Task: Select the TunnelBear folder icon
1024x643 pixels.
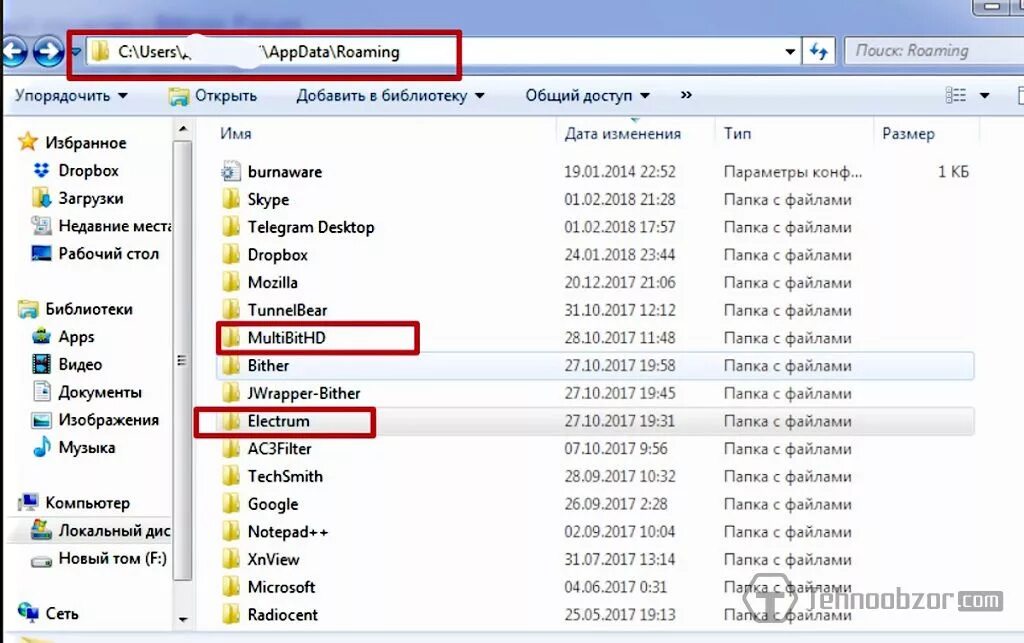Action: pos(231,309)
